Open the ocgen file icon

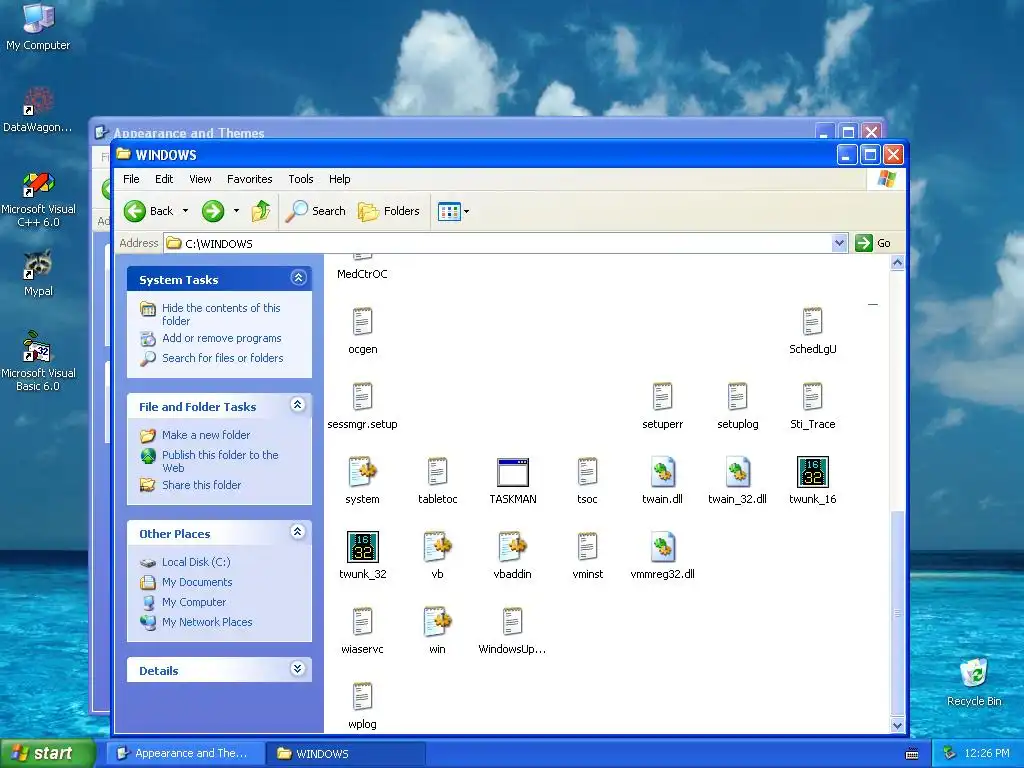(362, 321)
